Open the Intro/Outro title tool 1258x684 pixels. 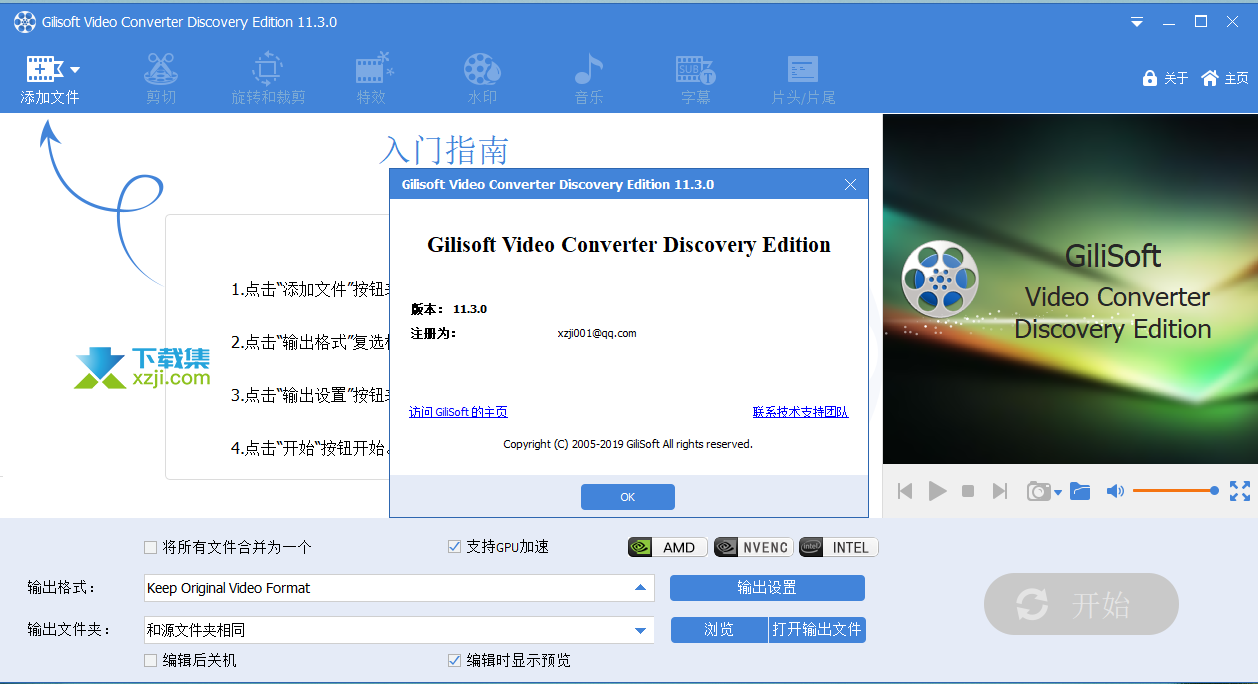803,79
